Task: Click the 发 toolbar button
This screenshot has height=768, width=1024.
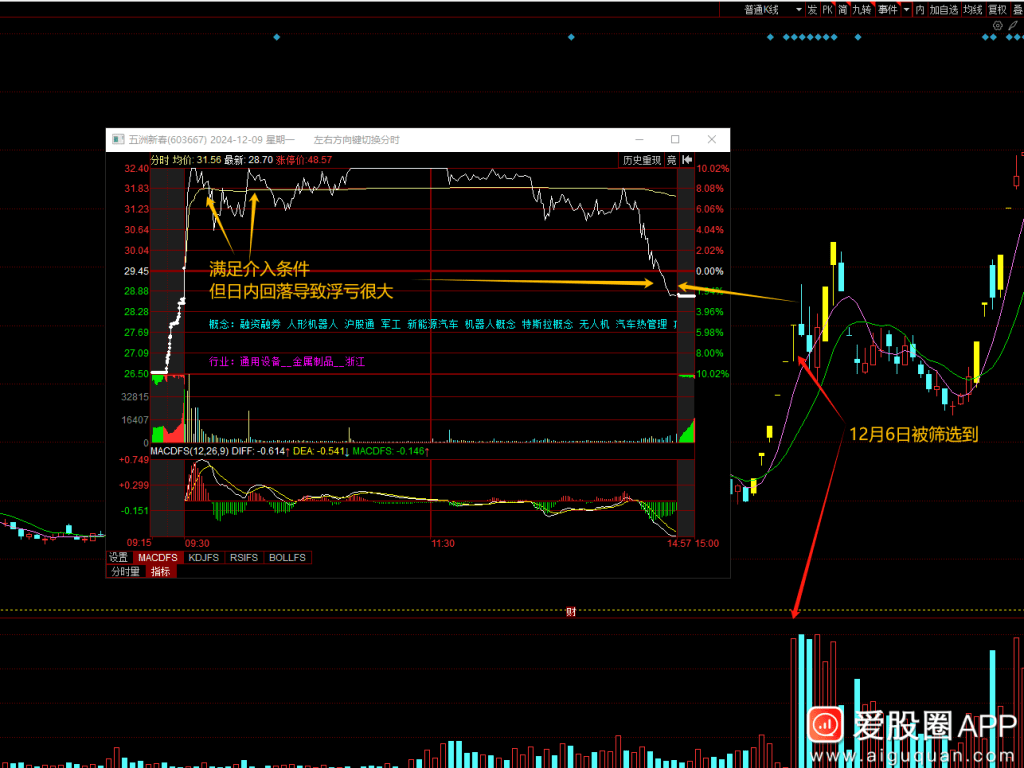Action: pyautogui.click(x=812, y=9)
